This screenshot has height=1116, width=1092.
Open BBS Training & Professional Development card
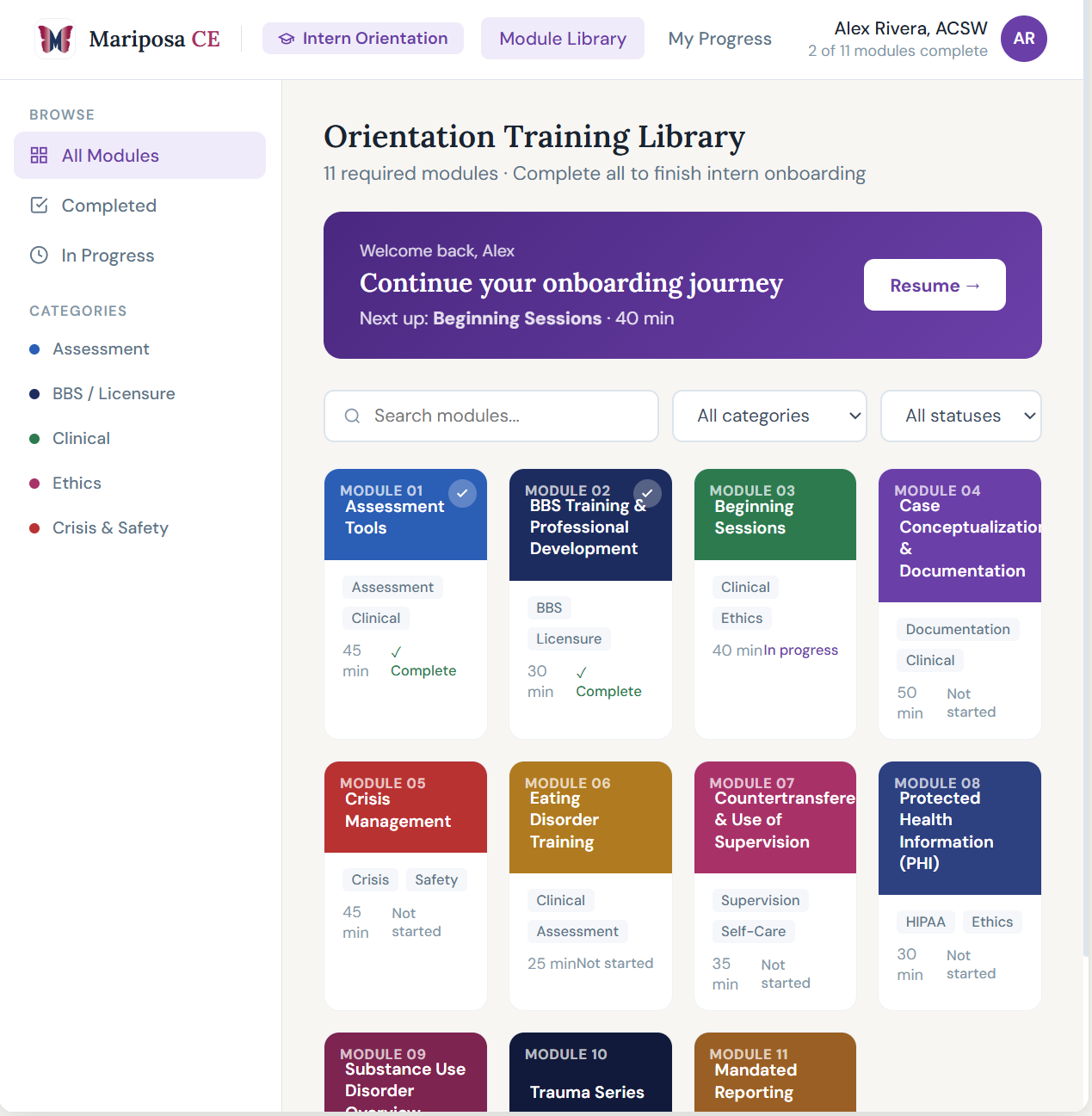pos(590,603)
